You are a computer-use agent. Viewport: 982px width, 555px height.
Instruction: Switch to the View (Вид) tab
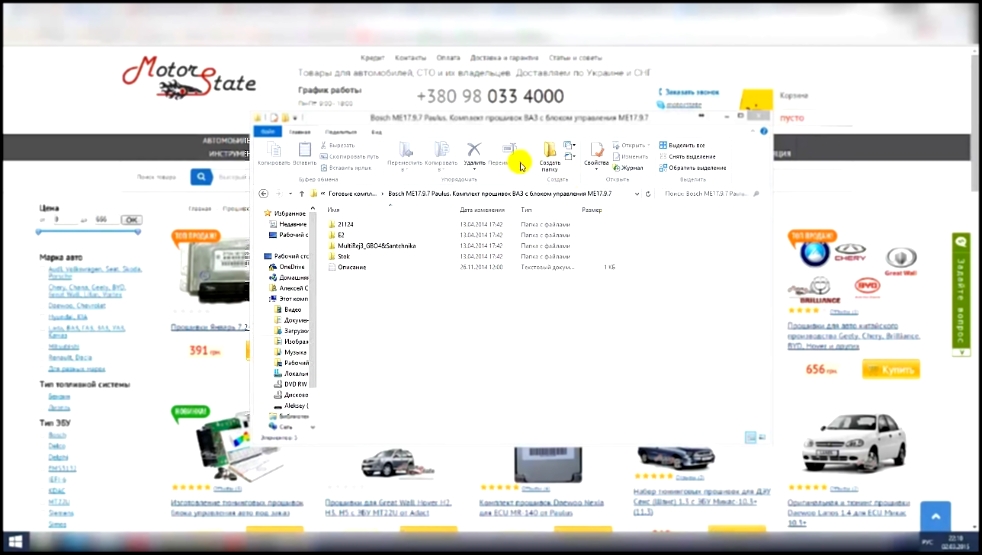(376, 132)
